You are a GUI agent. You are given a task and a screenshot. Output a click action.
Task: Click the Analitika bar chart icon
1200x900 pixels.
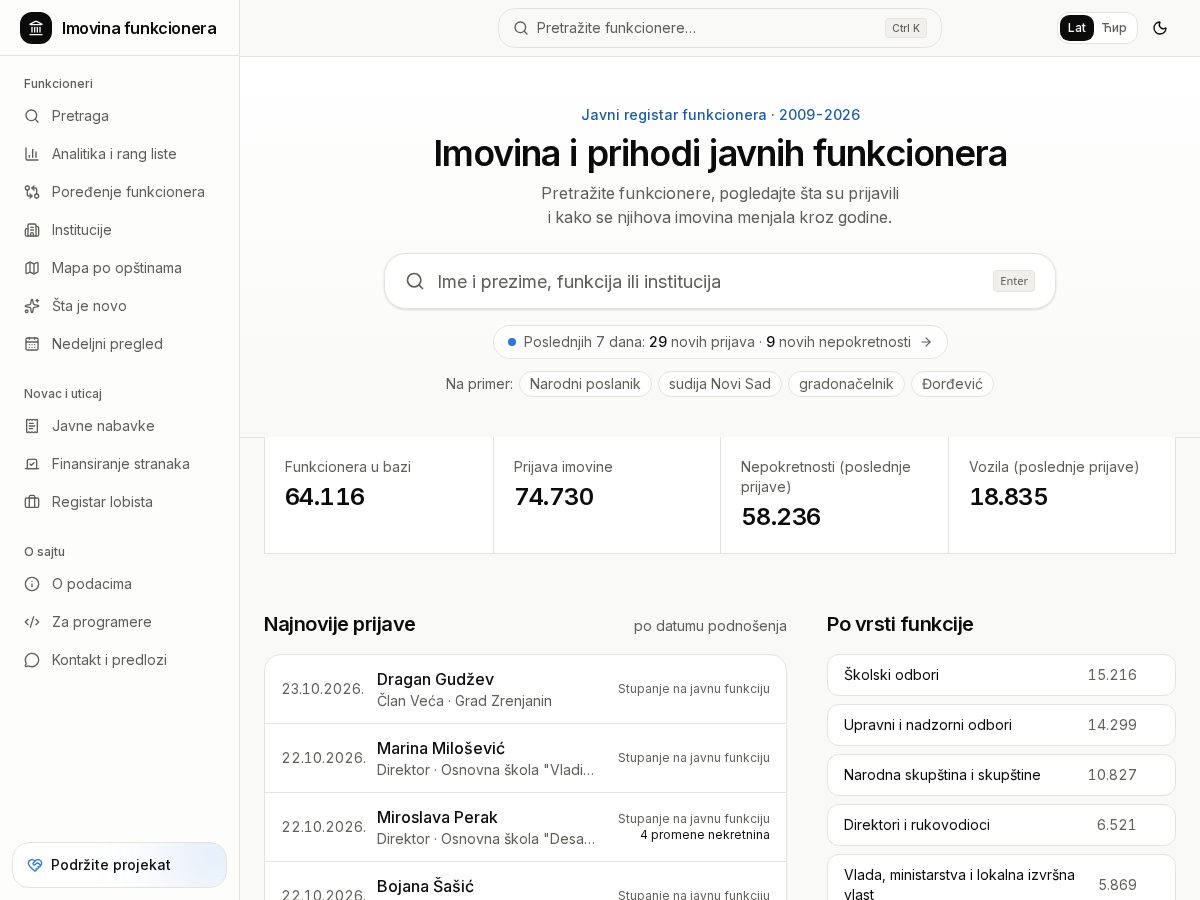click(32, 154)
